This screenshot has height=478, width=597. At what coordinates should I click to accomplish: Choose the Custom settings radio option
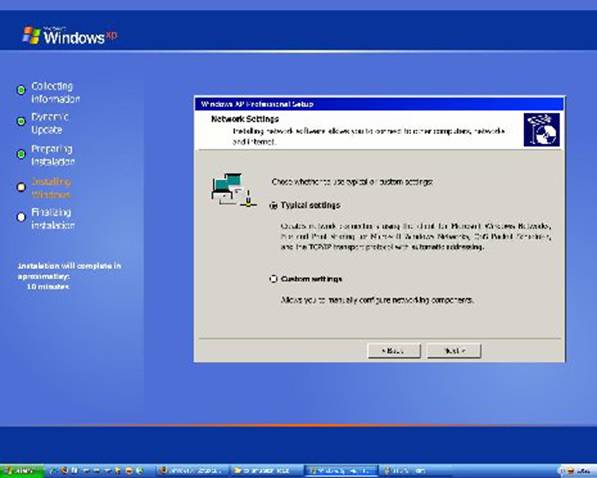[x=273, y=279]
